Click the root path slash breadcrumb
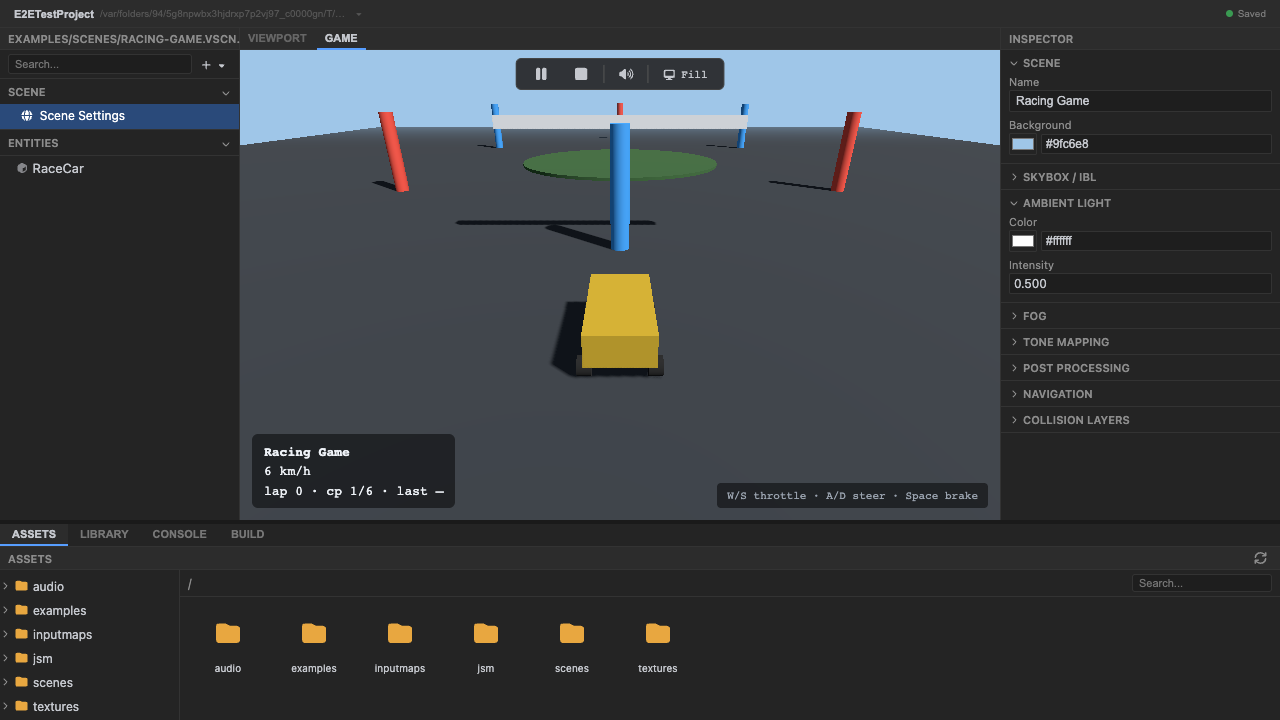The height and width of the screenshot is (720, 1280). pos(190,584)
